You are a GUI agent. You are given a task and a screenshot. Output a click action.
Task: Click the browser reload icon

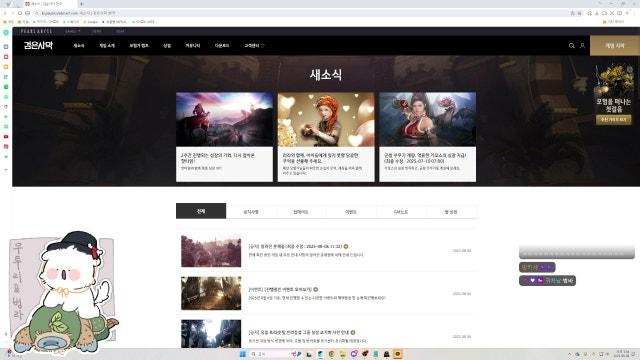click(20, 13)
